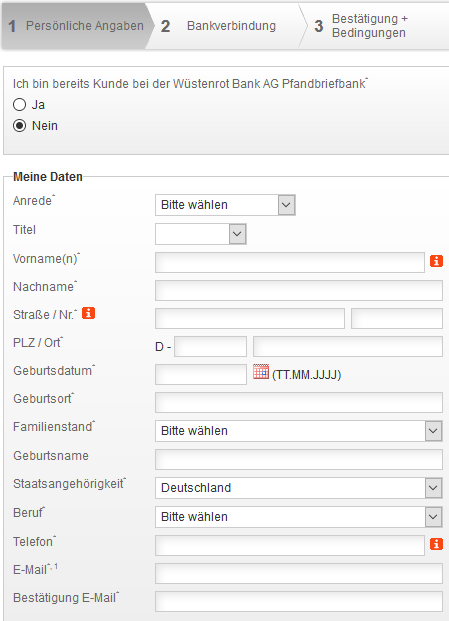449x621 pixels.
Task: Focus the E-Mail text field
Action: tap(299, 573)
